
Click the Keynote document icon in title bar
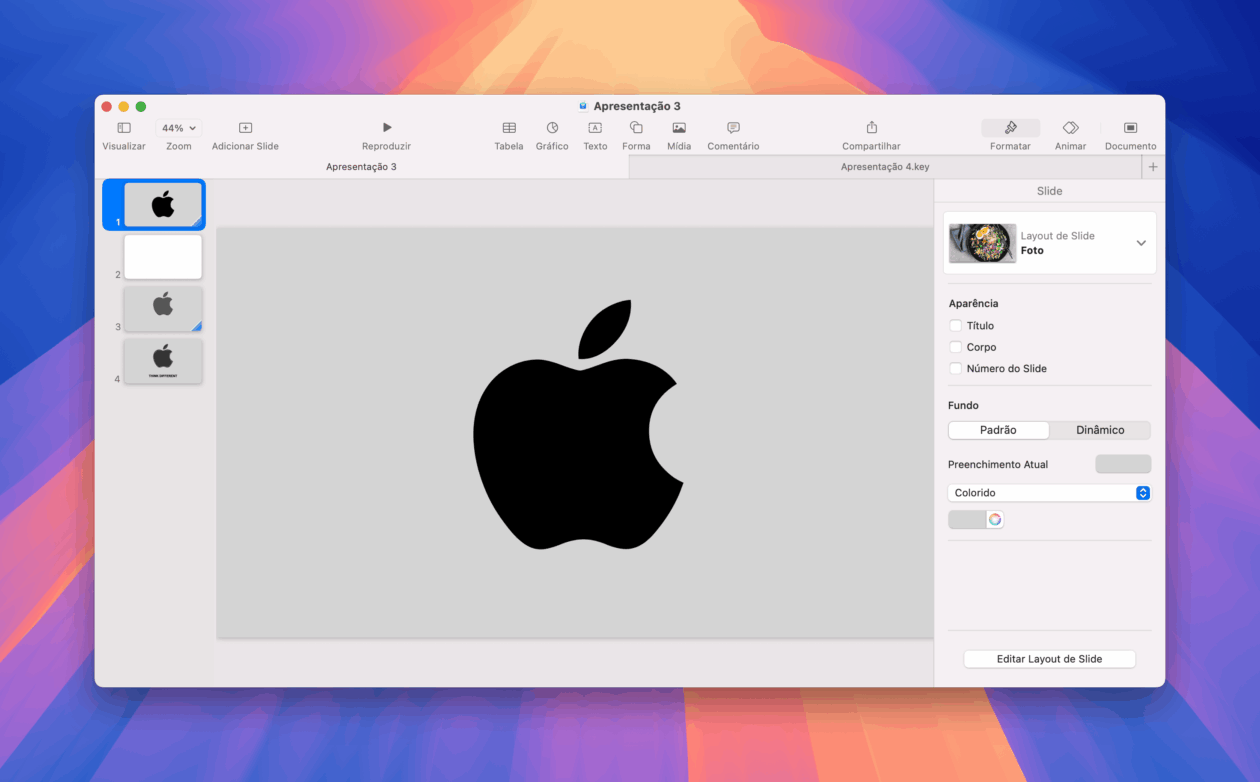click(584, 106)
